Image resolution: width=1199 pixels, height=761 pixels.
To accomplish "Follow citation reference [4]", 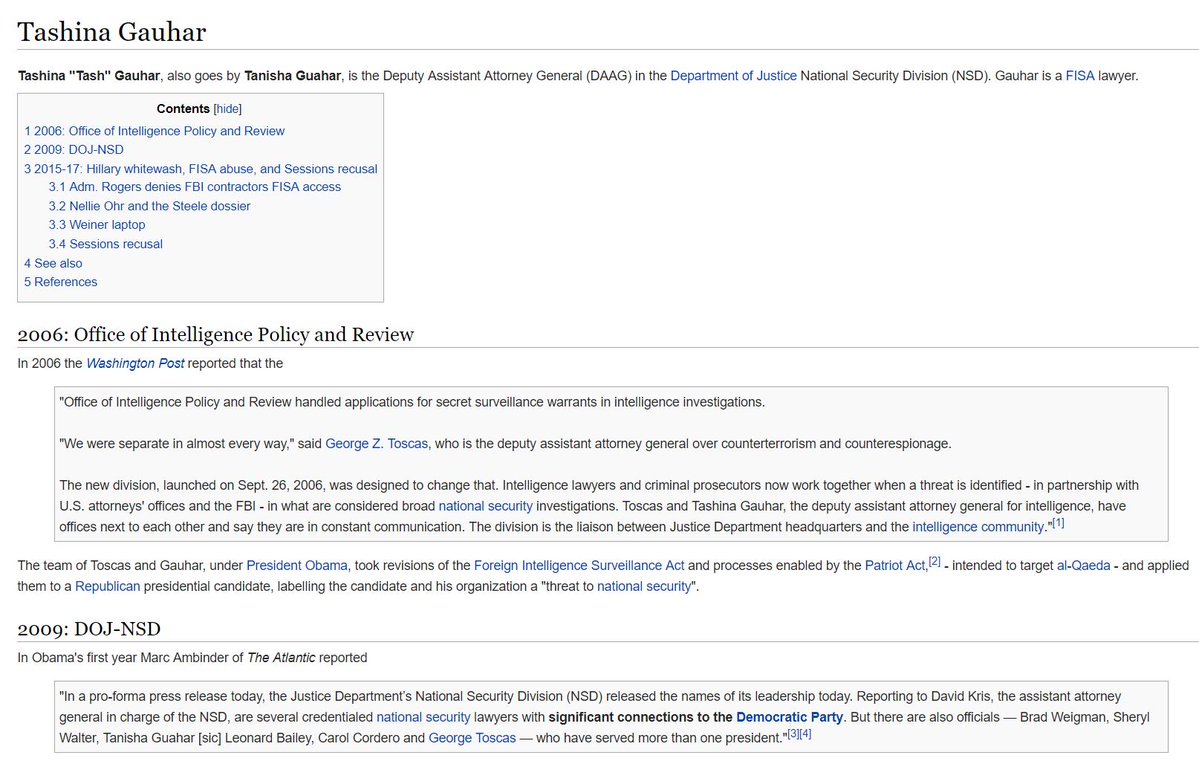I will point(805,734).
